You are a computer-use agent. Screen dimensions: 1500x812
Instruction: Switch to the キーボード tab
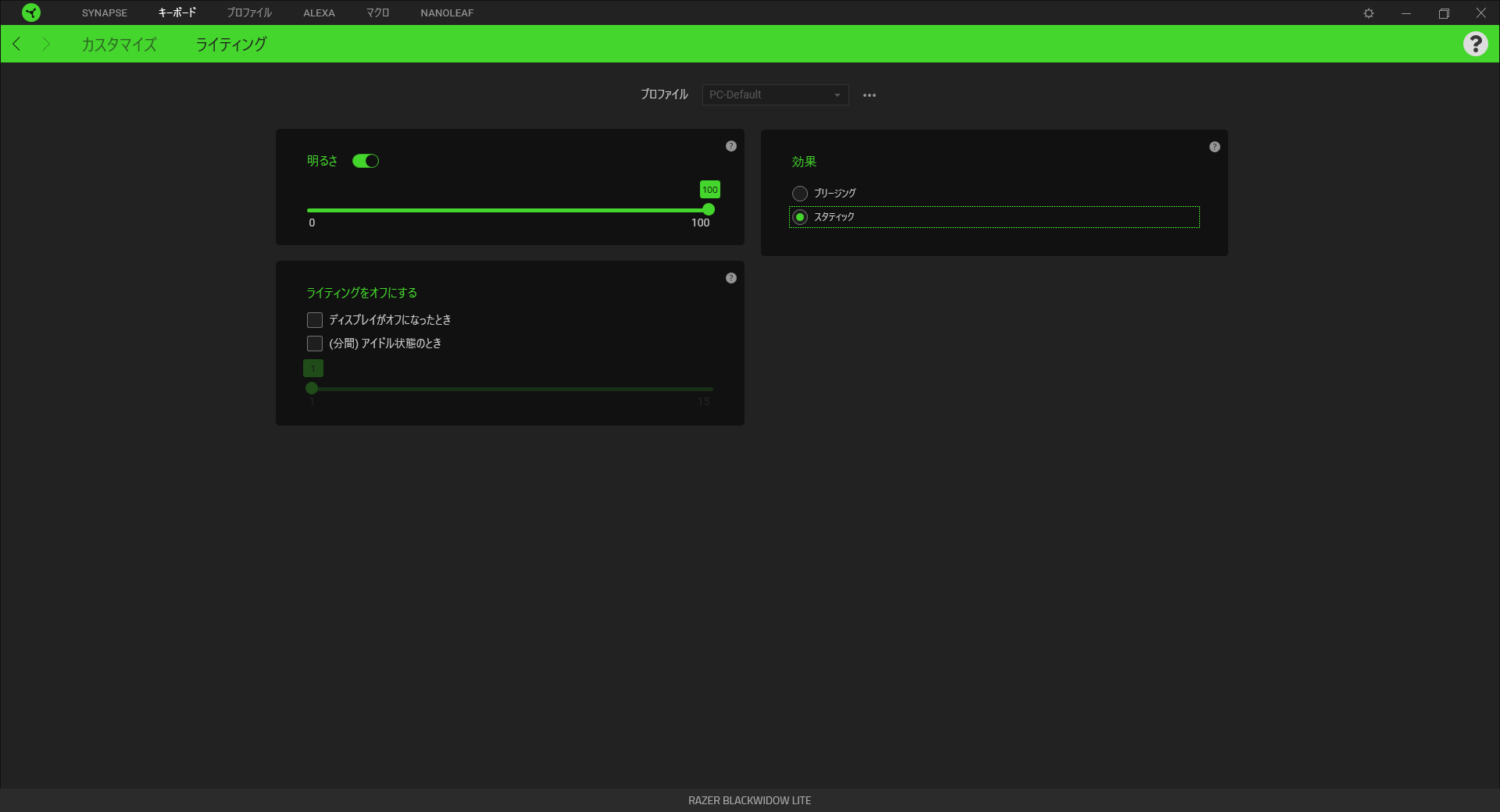(x=177, y=12)
